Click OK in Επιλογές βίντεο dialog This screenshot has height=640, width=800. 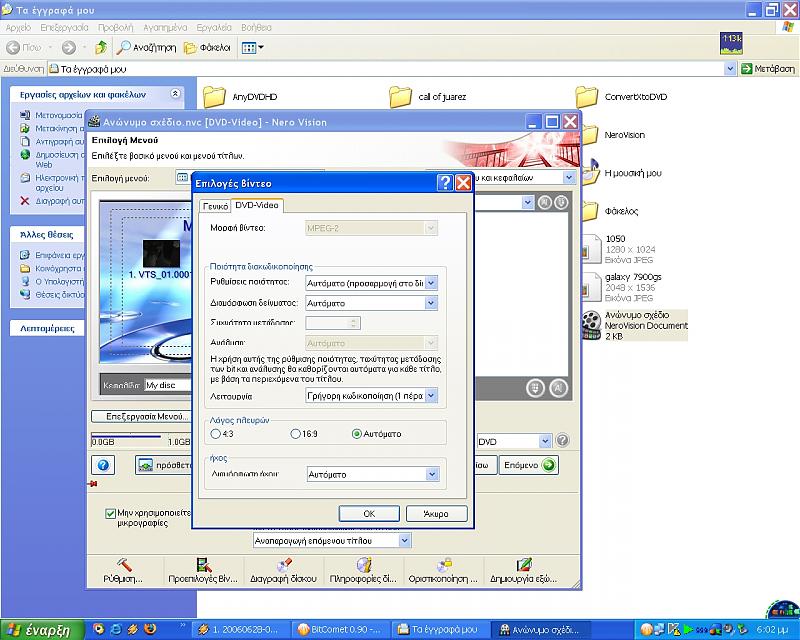(369, 513)
